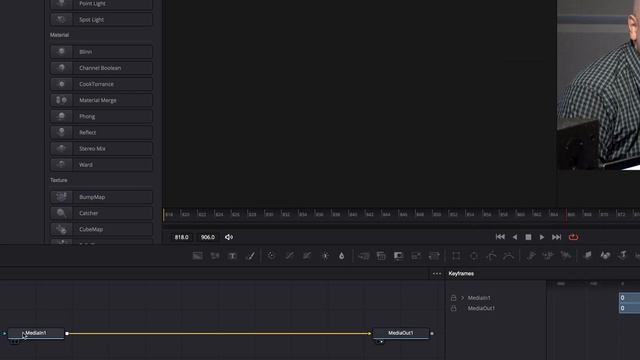The image size is (640, 360).
Task: Select the Catcher texture tool
Action: pos(101,213)
